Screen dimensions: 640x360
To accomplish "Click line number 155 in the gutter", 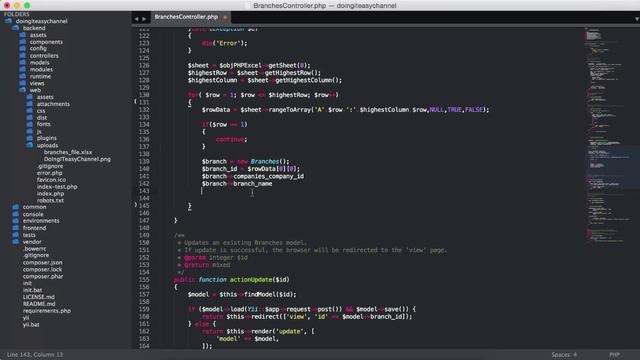I will pos(144,280).
